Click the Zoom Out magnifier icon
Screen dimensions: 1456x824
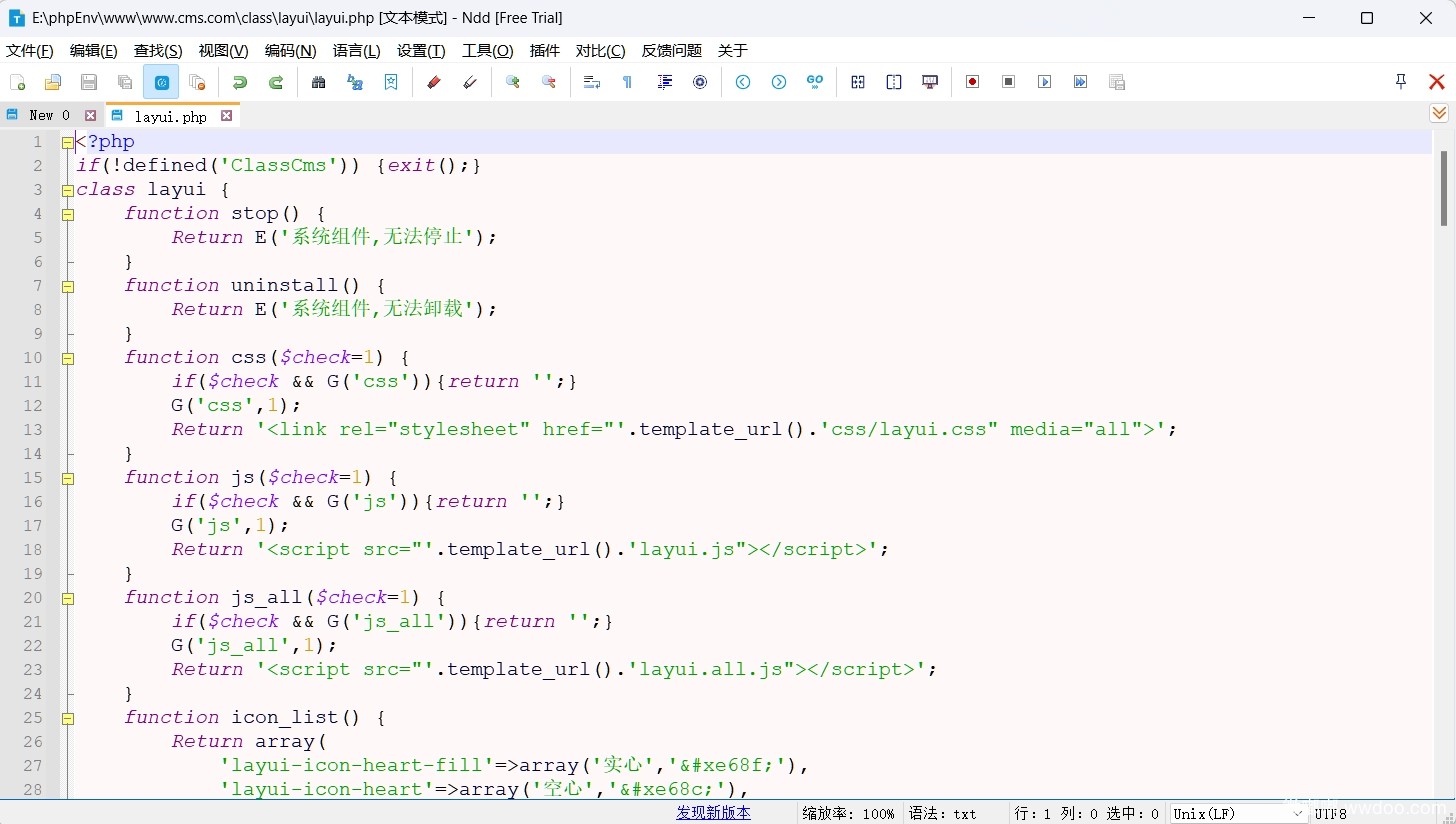pyautogui.click(x=549, y=82)
